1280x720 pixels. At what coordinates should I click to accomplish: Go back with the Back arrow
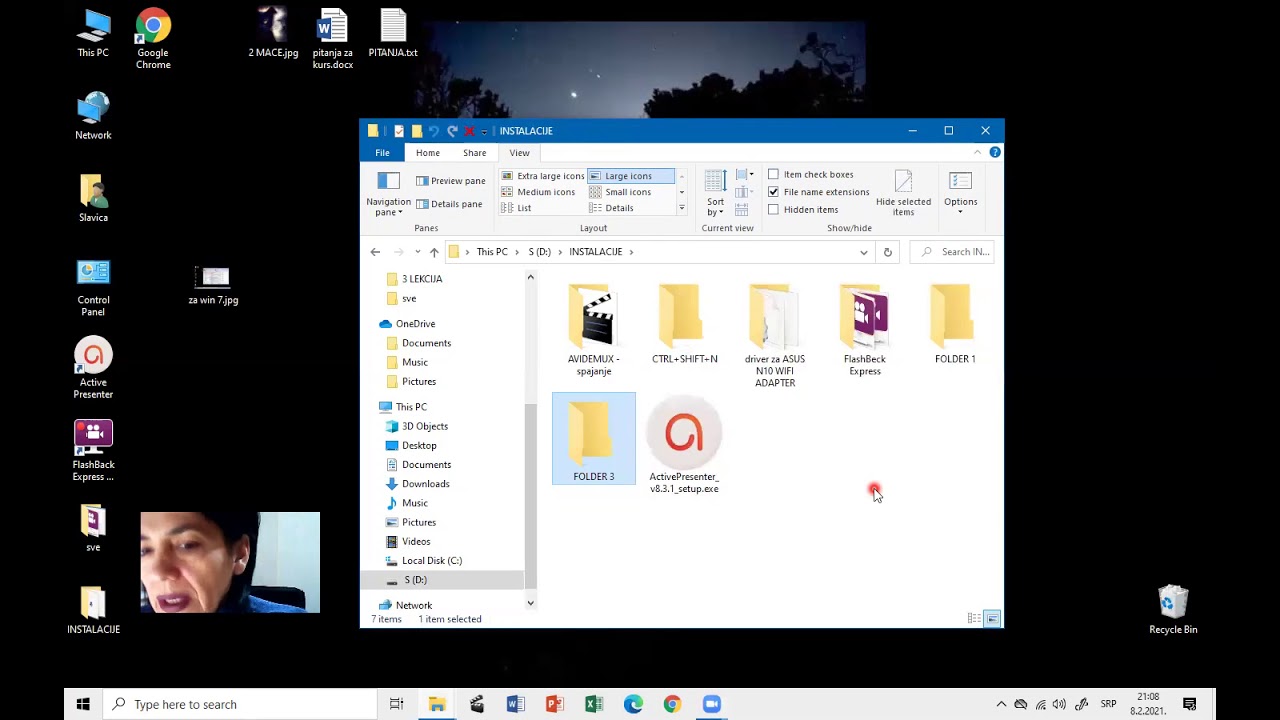(x=375, y=252)
